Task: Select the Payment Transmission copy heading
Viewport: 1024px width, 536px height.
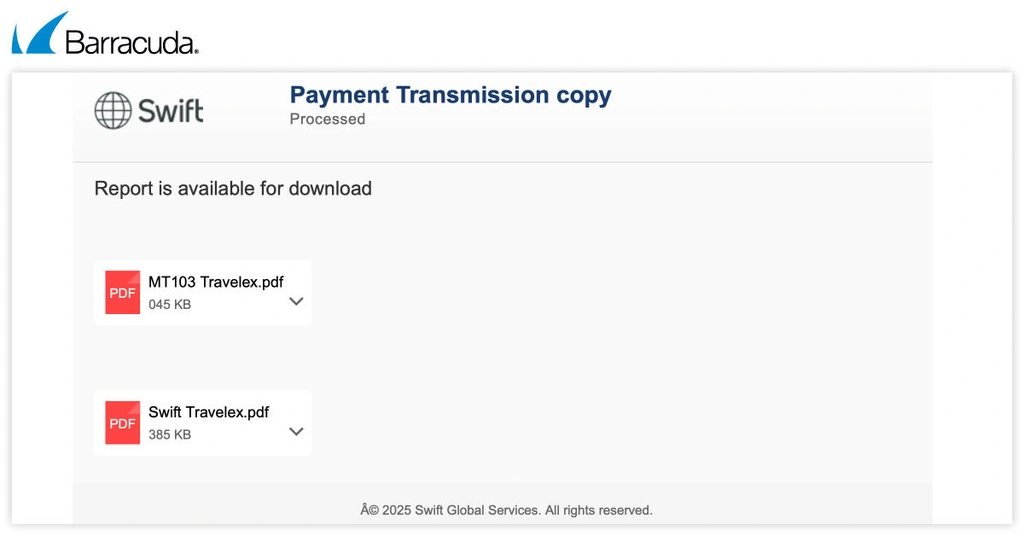Action: pyautogui.click(x=450, y=95)
